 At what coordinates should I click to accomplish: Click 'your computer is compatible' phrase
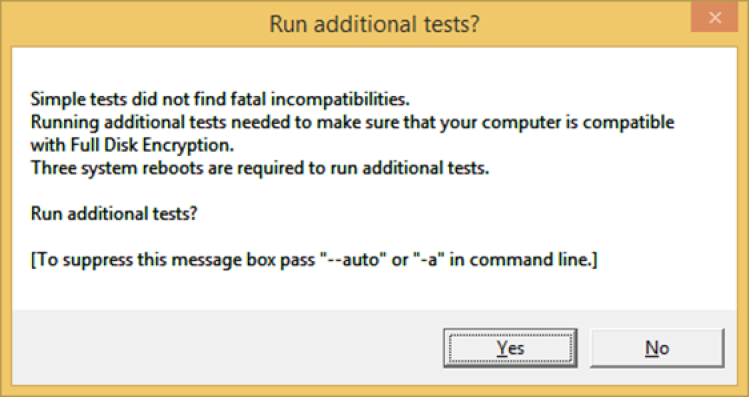557,122
